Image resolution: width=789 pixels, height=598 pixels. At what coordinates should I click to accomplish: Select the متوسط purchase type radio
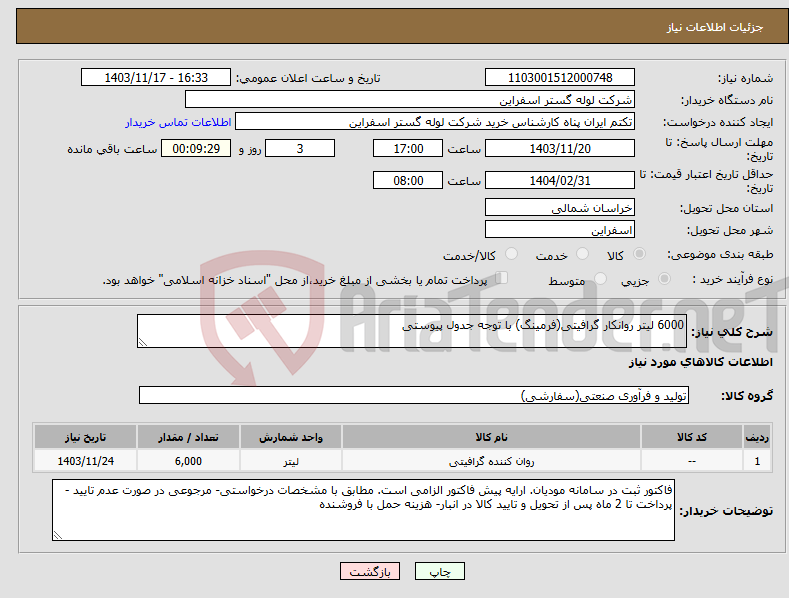tap(600, 278)
